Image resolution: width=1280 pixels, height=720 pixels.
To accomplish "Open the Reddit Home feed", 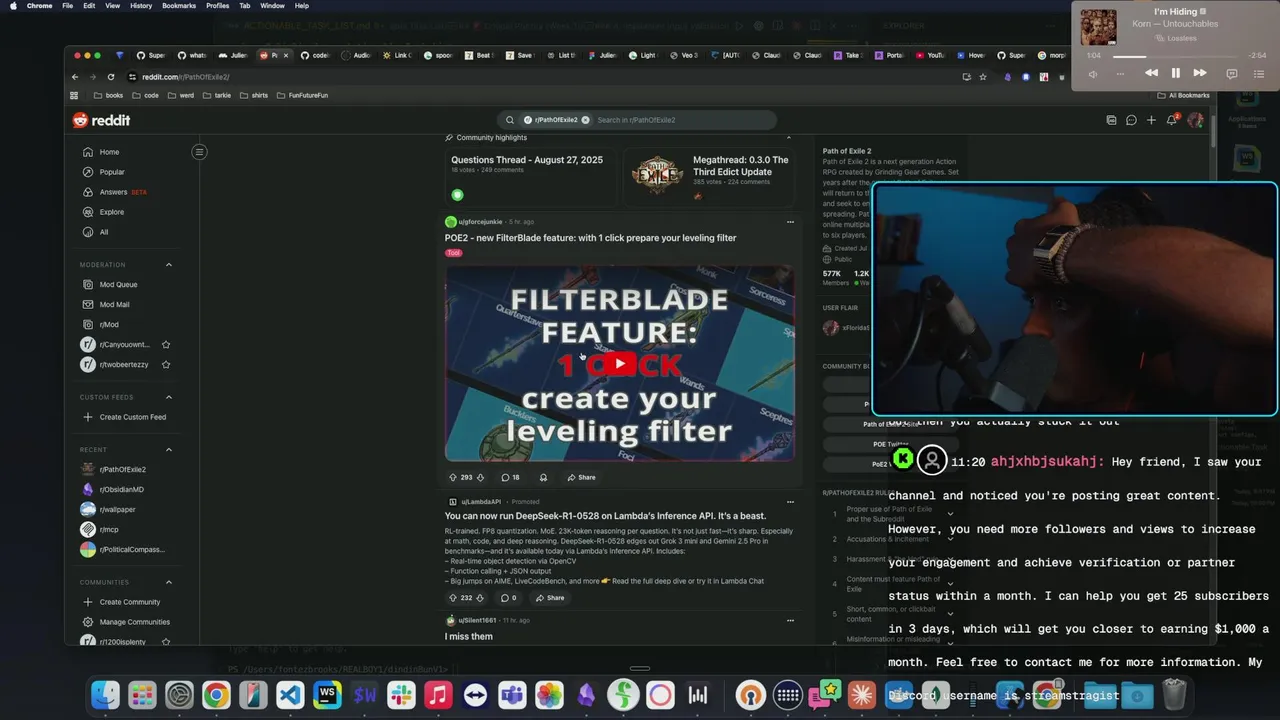I will point(101,152).
